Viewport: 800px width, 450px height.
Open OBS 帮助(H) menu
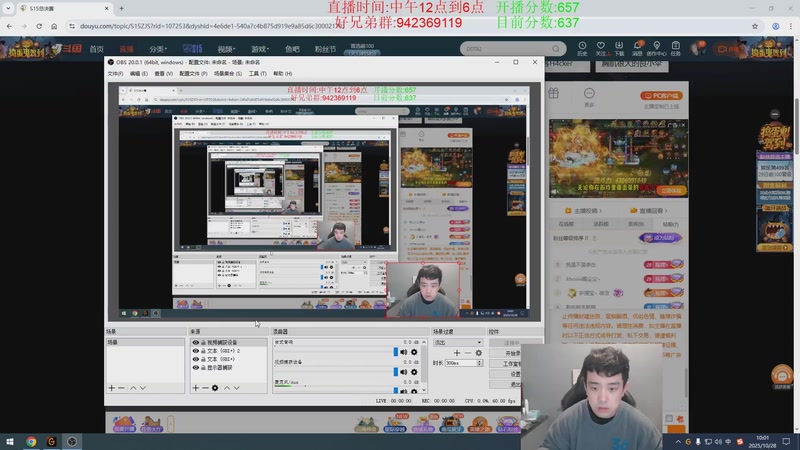(282, 74)
